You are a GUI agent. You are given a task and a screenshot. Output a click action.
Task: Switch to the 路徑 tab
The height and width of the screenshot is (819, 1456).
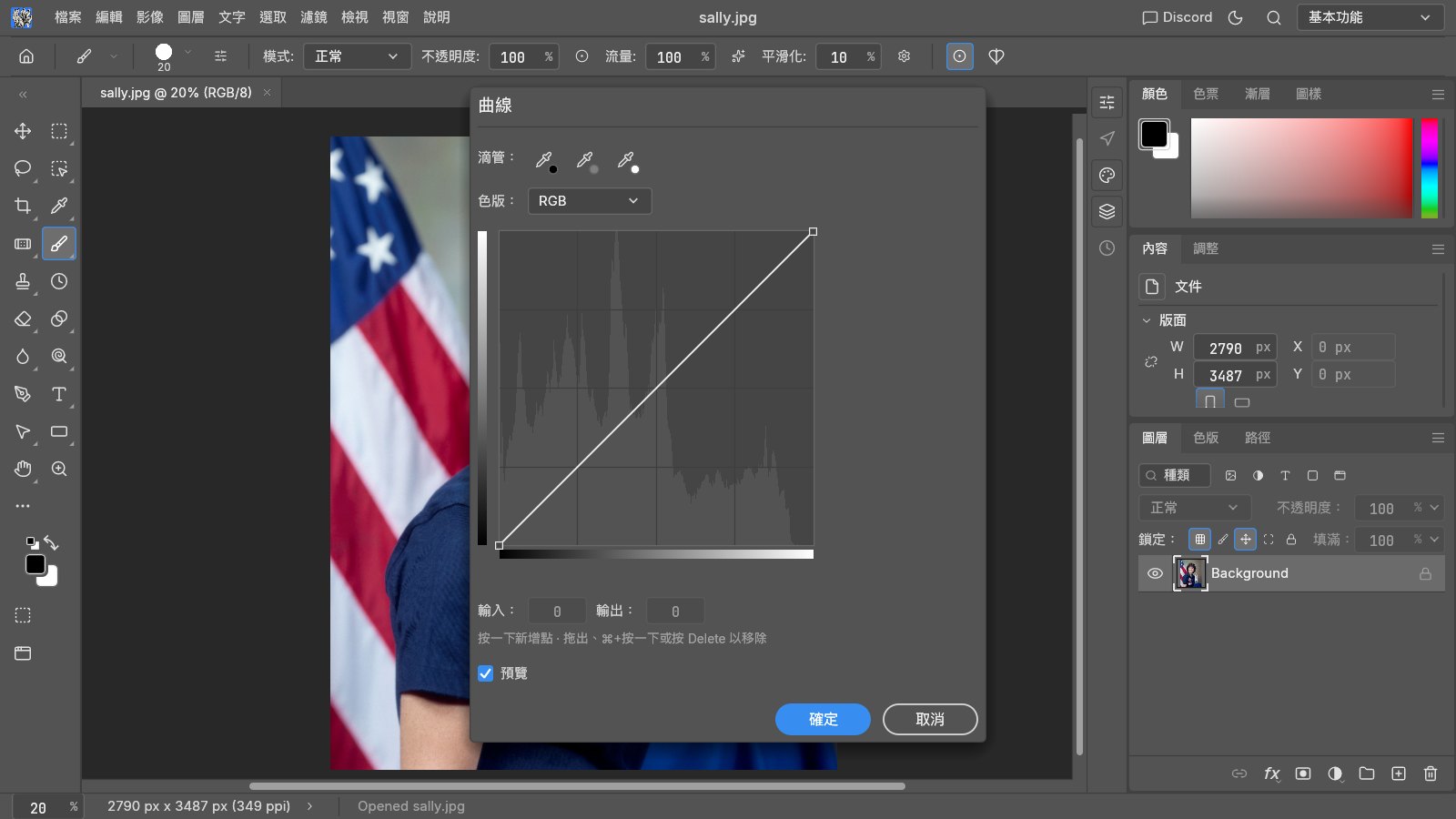pos(1258,438)
